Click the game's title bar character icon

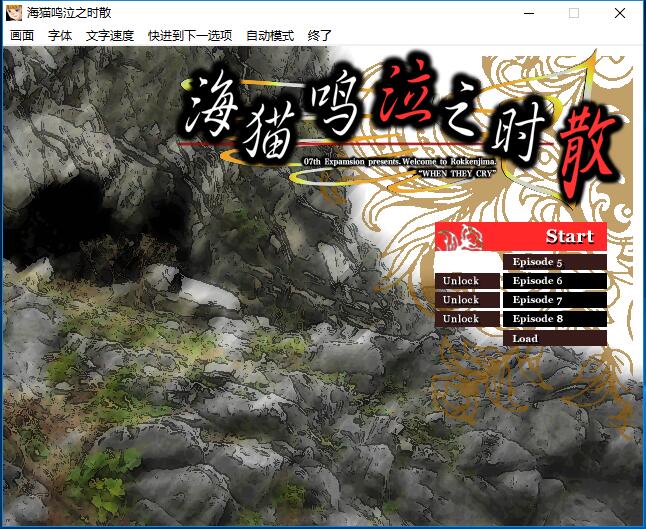[15, 13]
